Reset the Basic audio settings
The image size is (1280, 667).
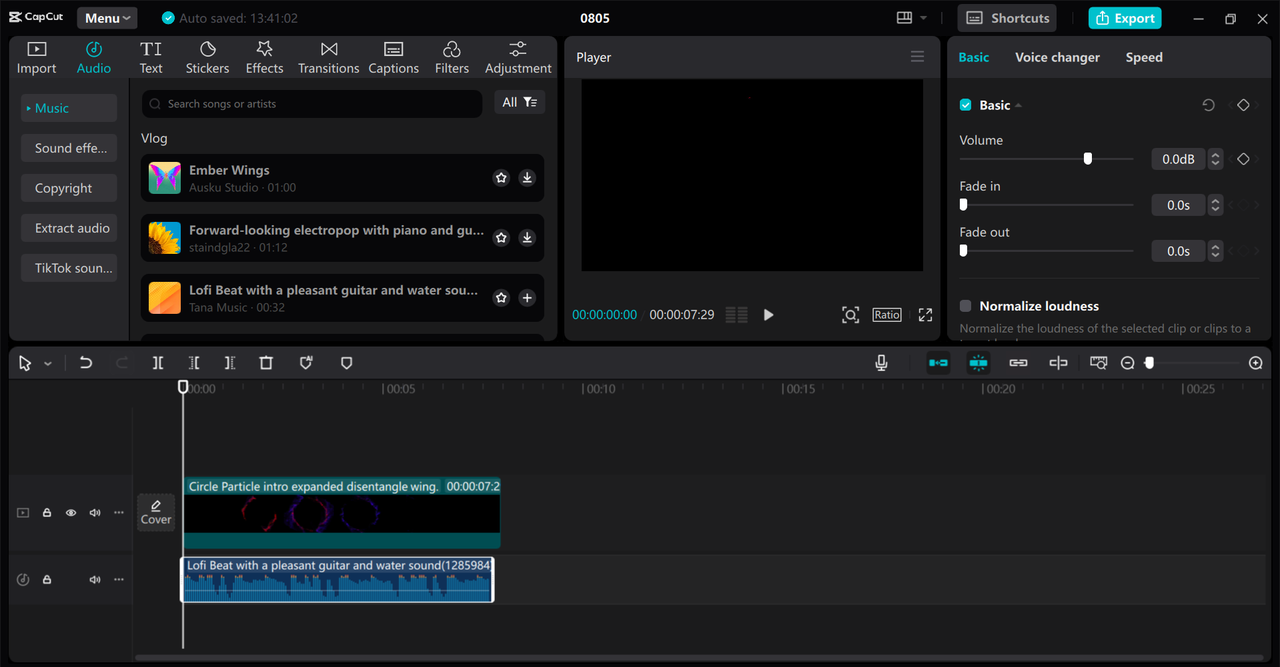(1208, 105)
